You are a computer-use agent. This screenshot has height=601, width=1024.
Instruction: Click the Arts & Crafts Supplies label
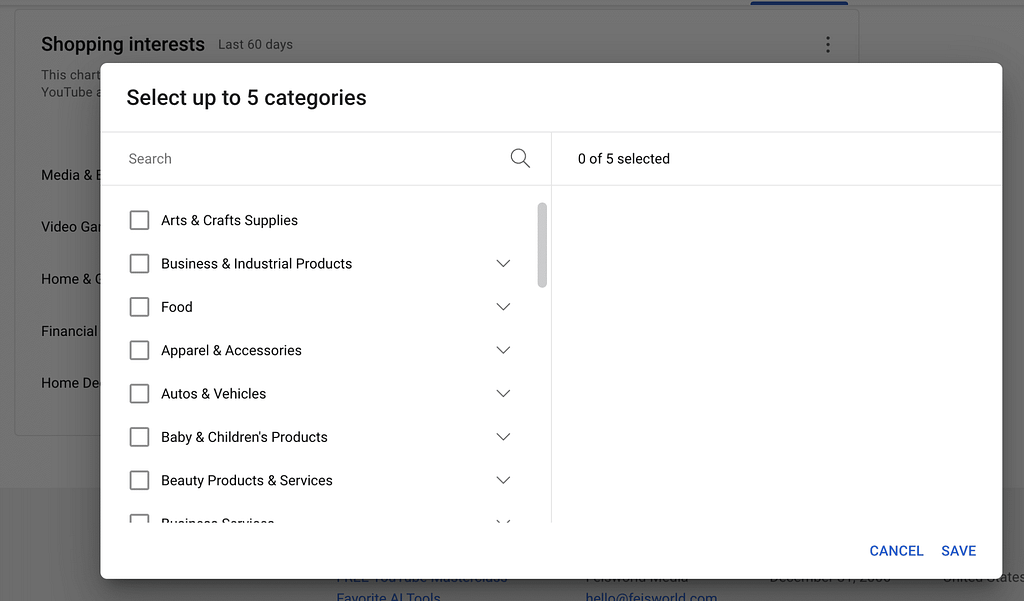coord(229,220)
